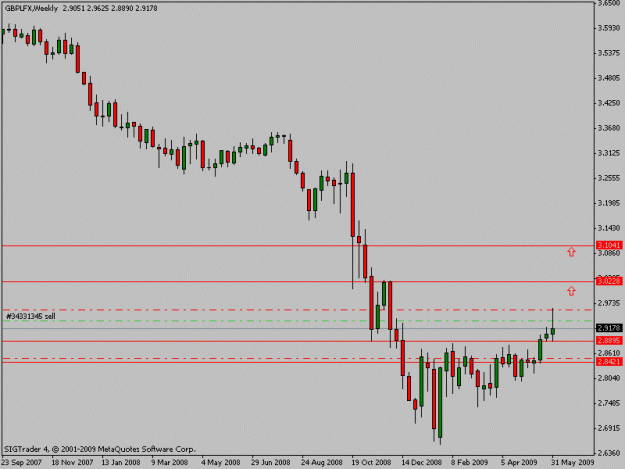Screen dimensions: 625x469
Task: Click the 31 May 2009 date label
Action: pos(573,462)
